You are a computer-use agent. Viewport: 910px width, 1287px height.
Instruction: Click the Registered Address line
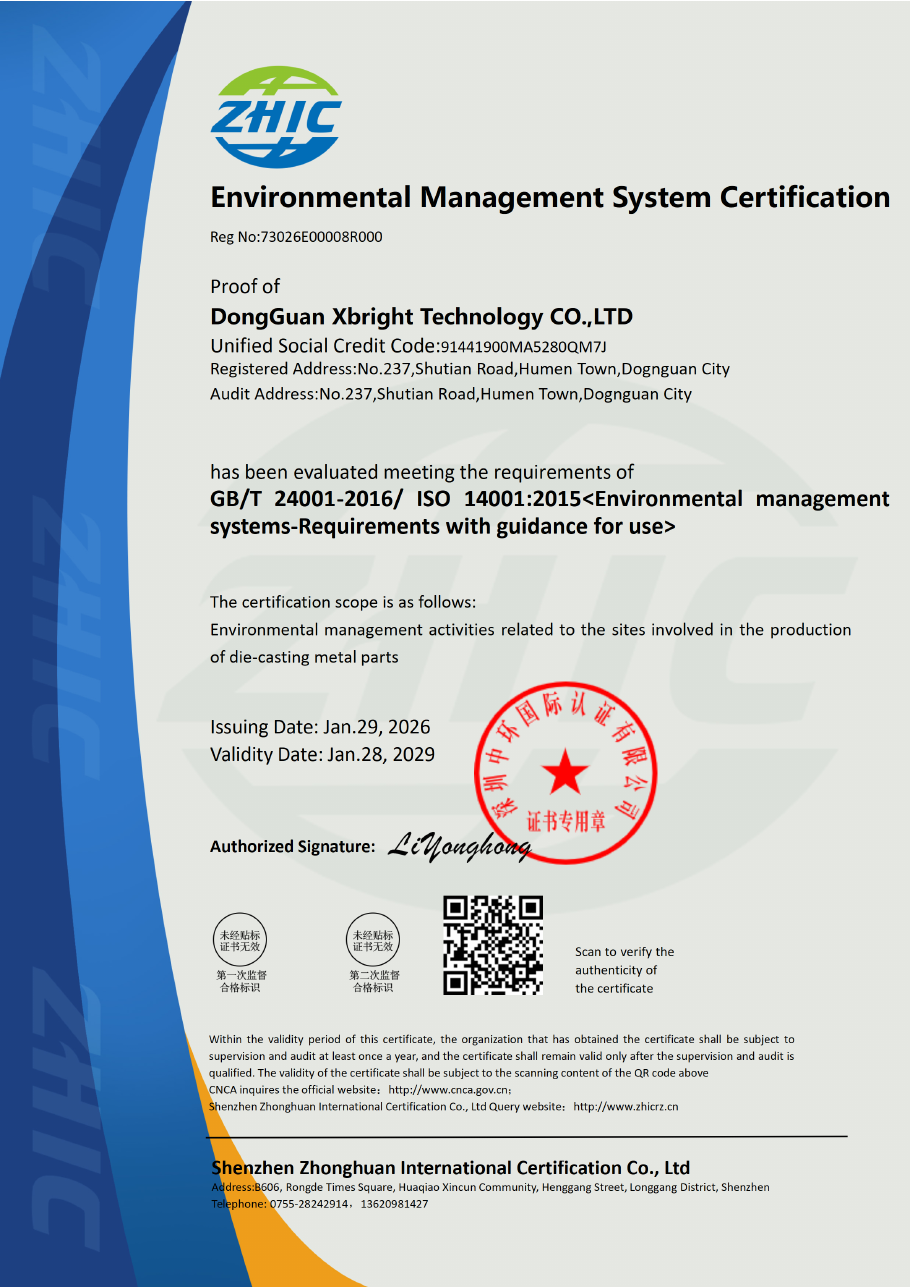click(470, 369)
